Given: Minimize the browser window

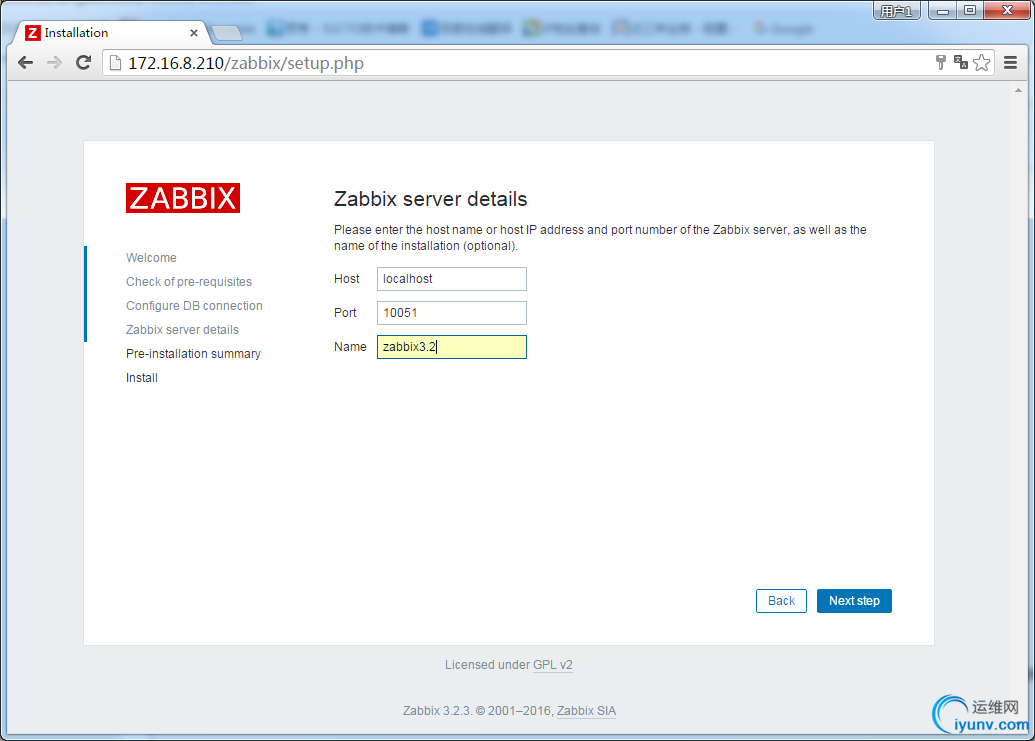Looking at the screenshot, I should pos(943,11).
